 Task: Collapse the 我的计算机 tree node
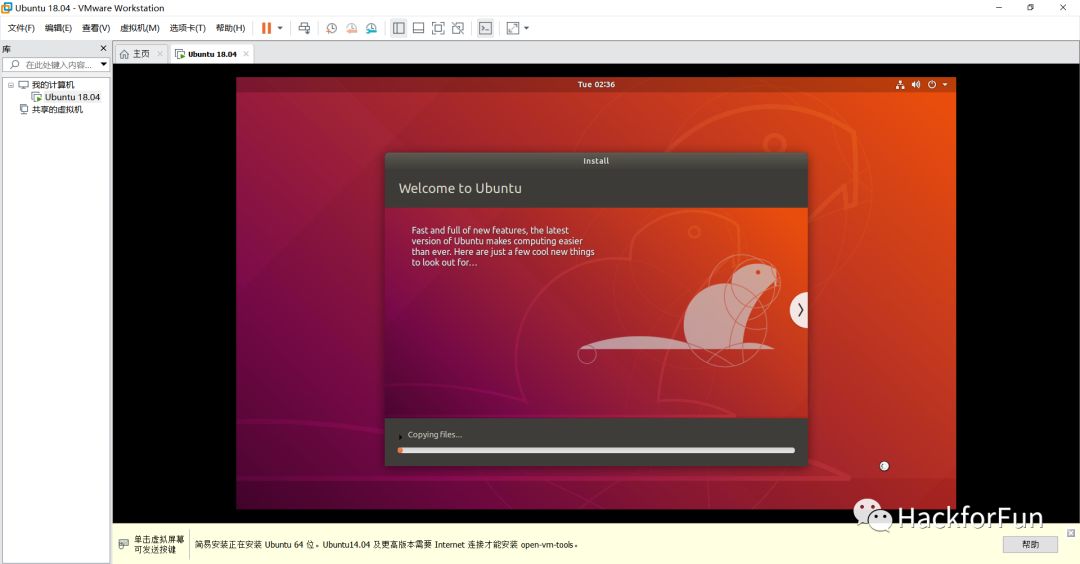pos(11,85)
